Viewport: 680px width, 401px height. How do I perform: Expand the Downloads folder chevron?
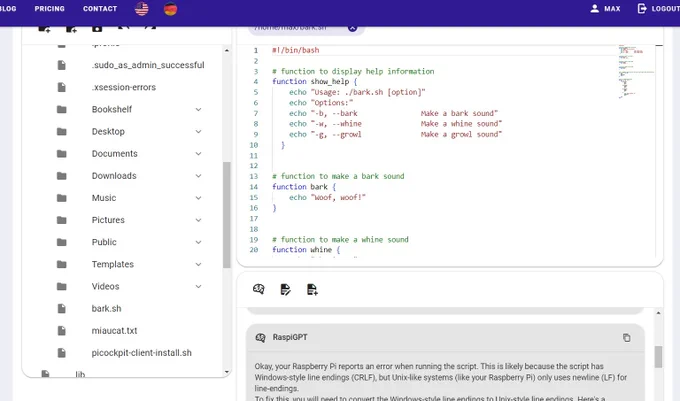click(x=198, y=176)
